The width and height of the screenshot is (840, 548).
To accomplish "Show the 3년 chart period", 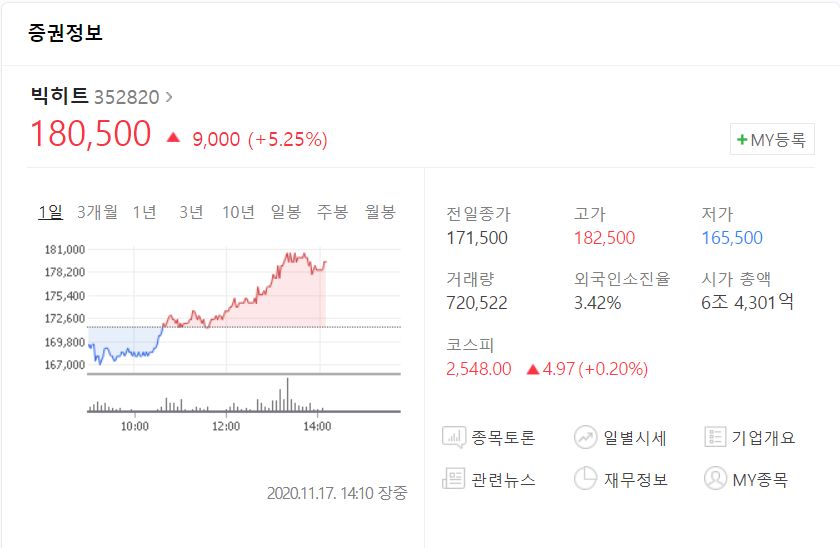I will click(191, 212).
